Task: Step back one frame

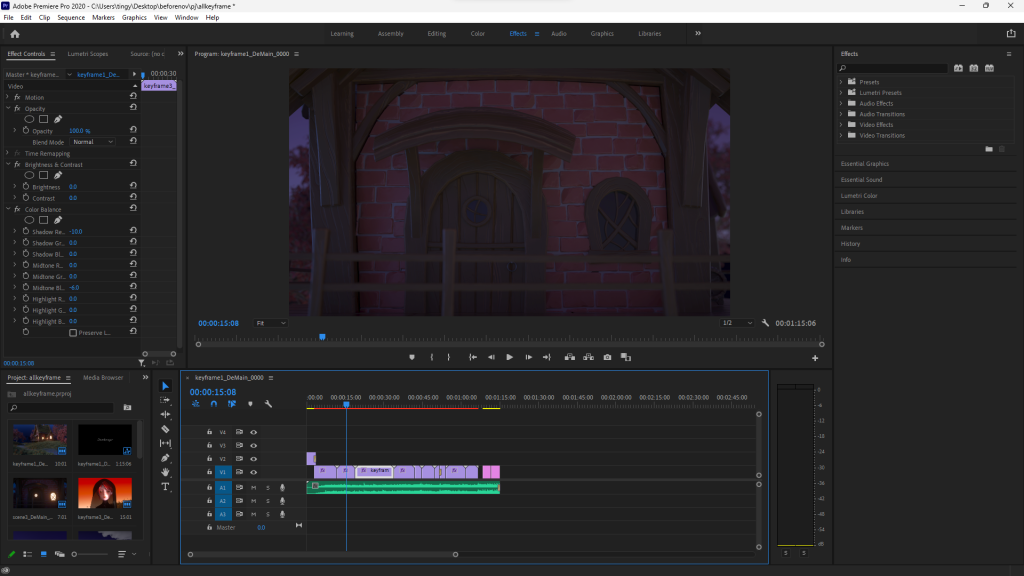Action: 491,357
